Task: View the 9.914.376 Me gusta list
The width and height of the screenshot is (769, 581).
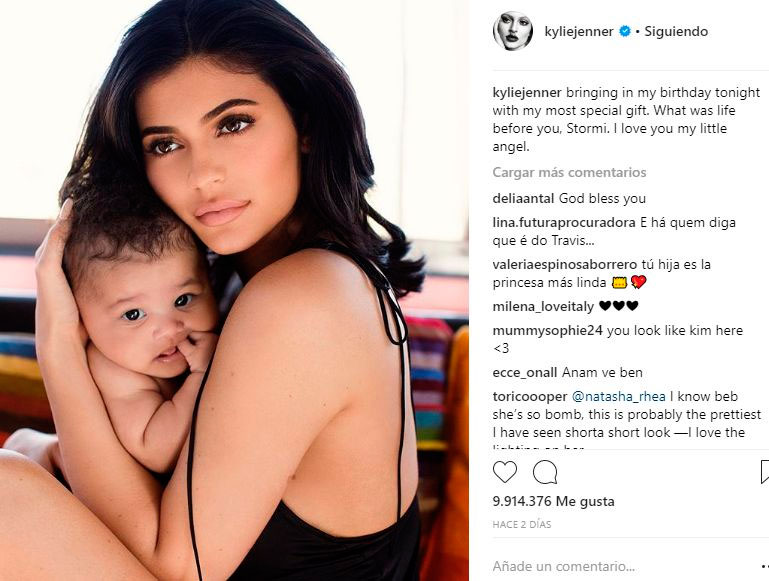Action: (553, 501)
